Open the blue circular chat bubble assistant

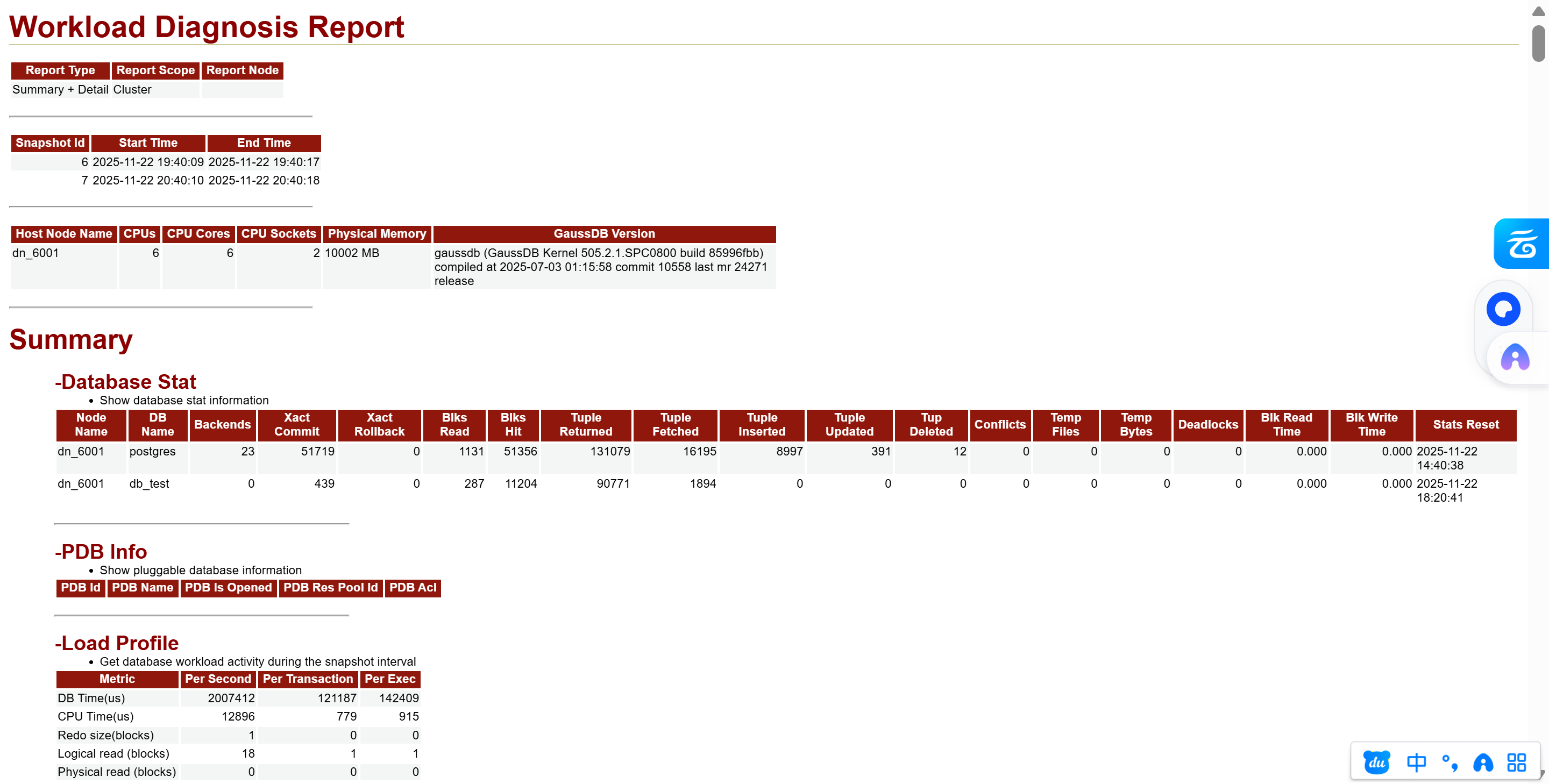click(1503, 310)
